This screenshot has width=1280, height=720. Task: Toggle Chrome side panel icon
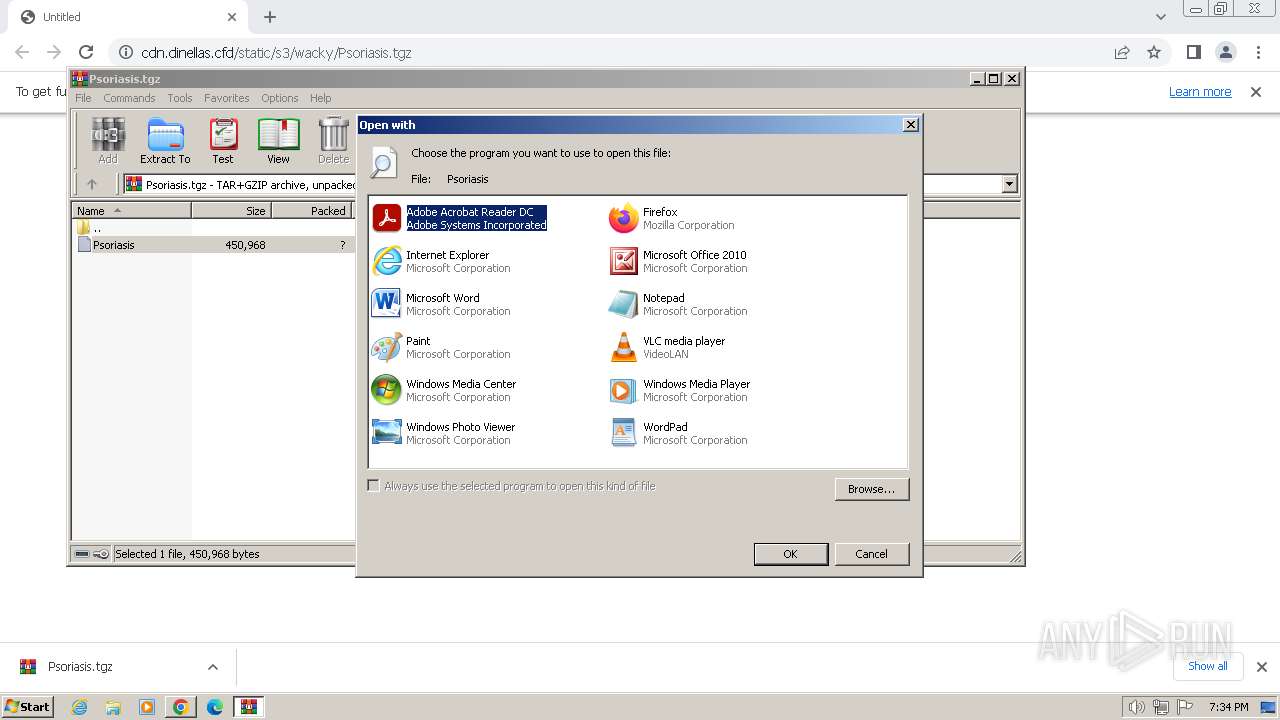point(1193,52)
